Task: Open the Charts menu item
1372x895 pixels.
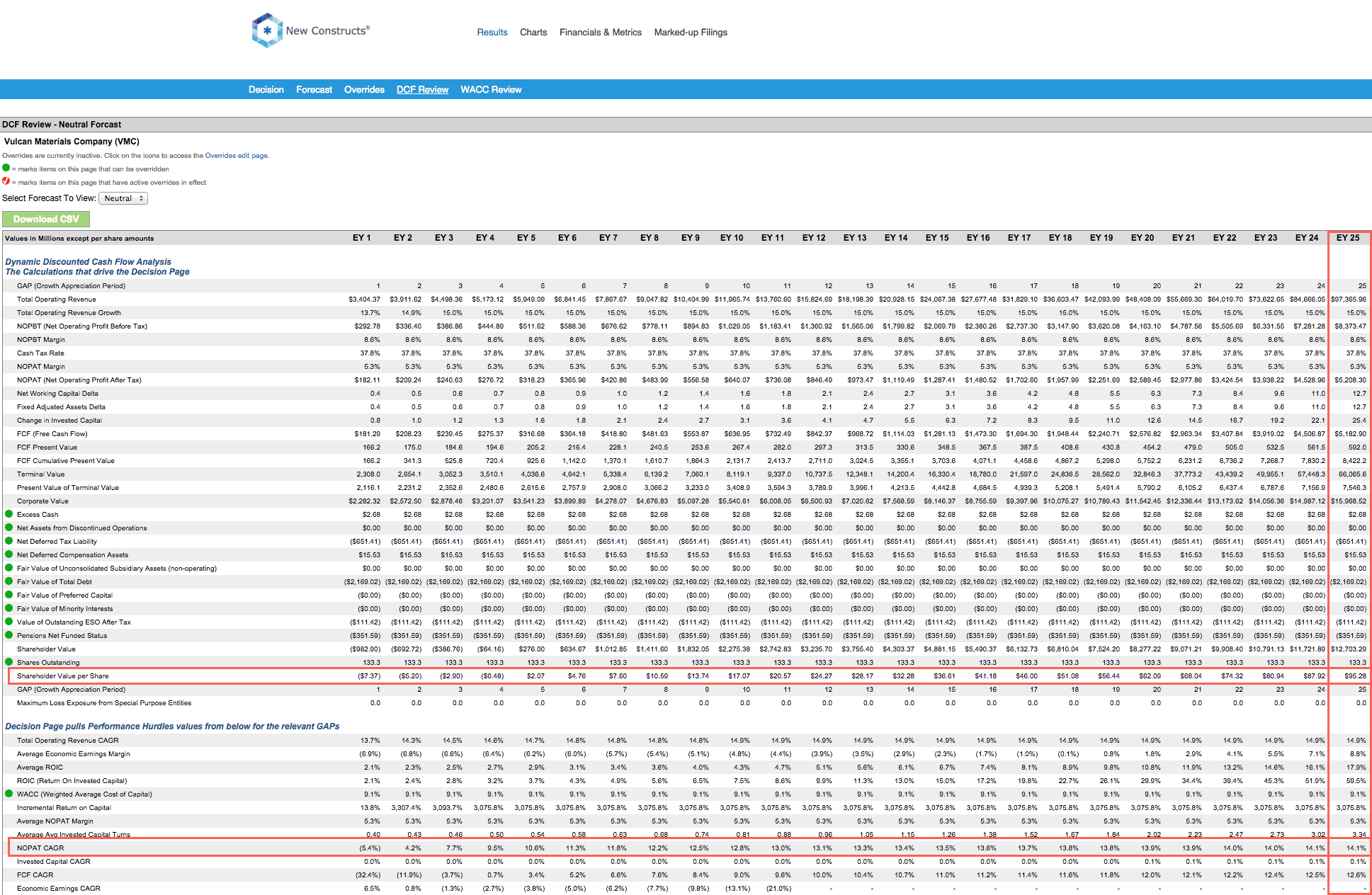Action: [533, 33]
